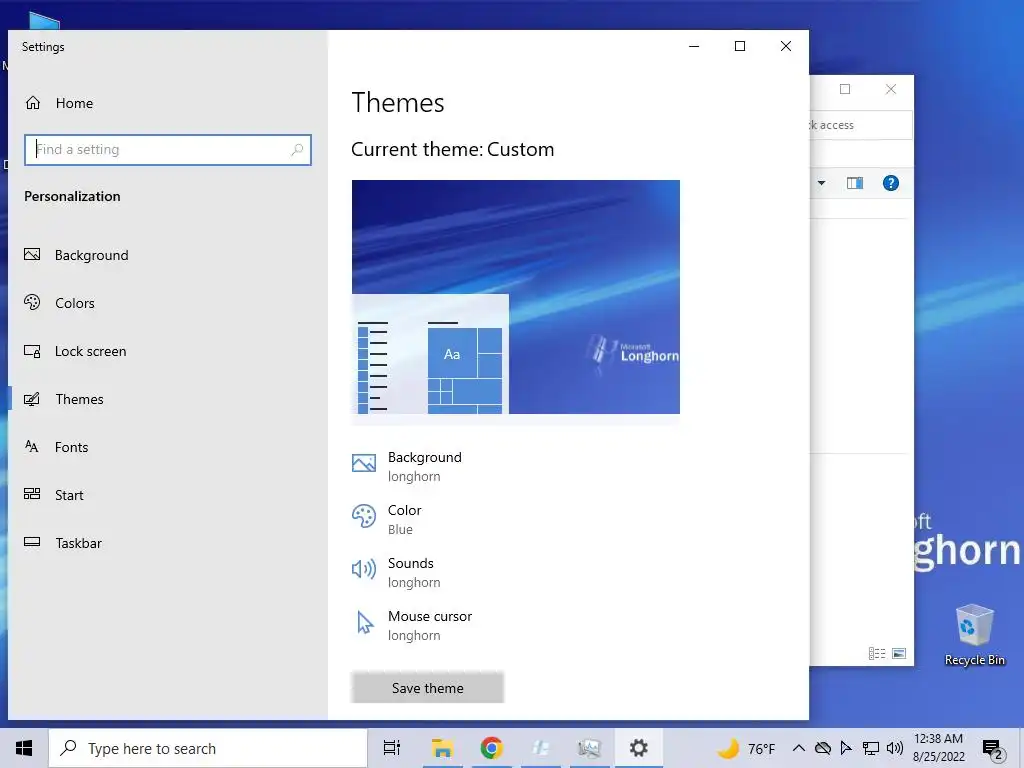Screen dimensions: 1024x768
Task: Click File Explorer search box behind Settings
Action: tap(861, 125)
